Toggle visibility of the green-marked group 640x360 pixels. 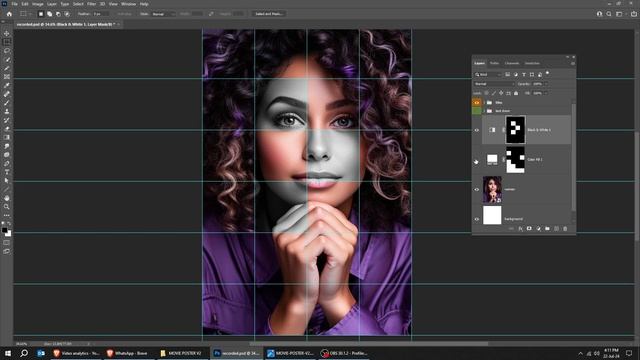pyautogui.click(x=476, y=111)
